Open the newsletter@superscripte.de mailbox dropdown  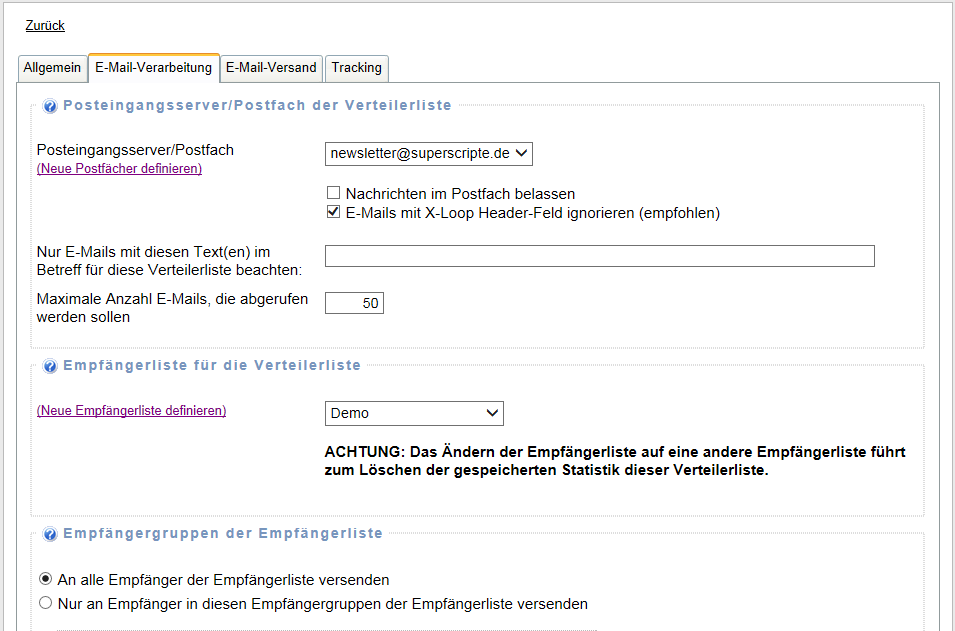click(x=429, y=153)
